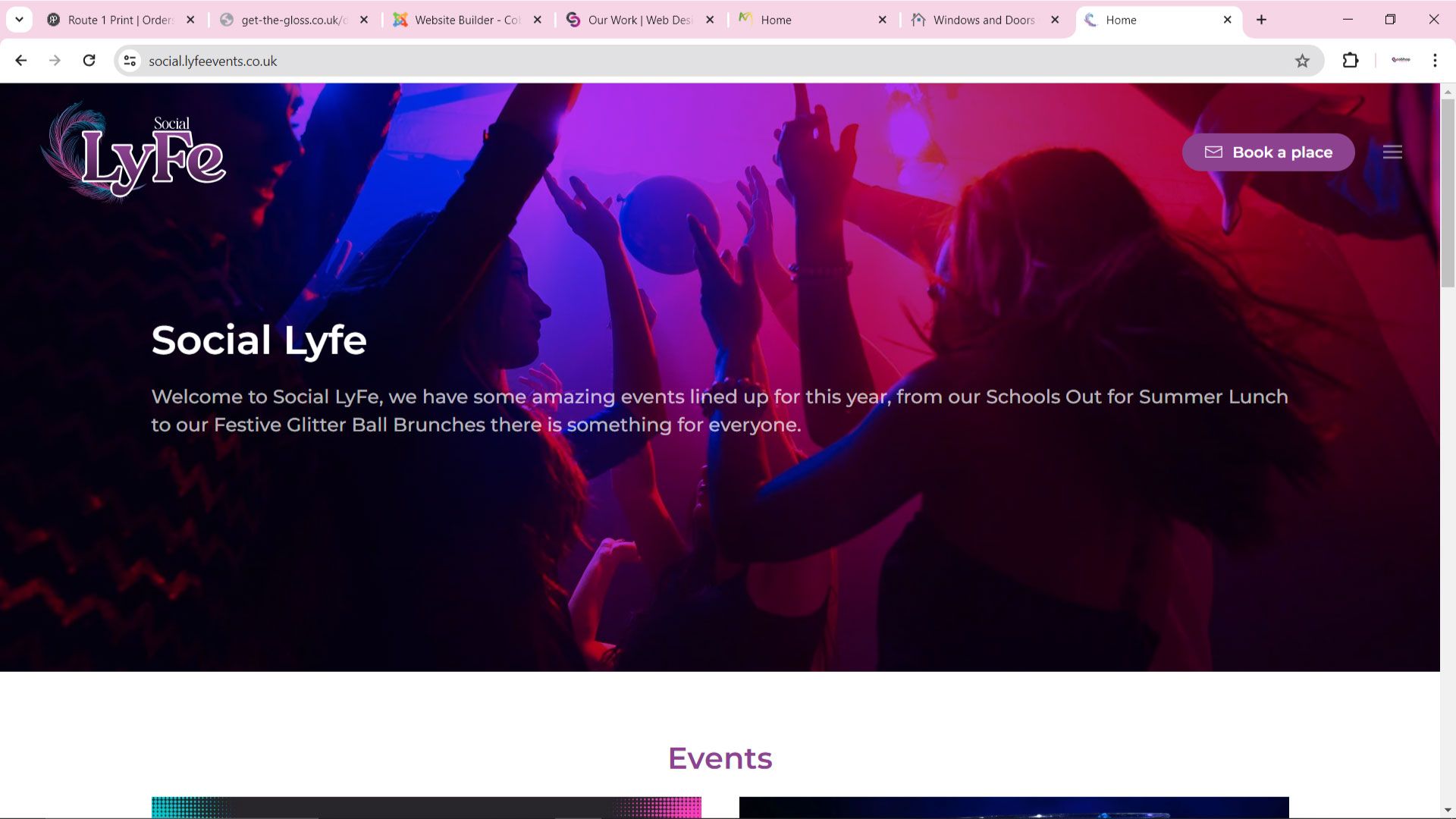Open a new browser tab with the plus icon

1261,20
